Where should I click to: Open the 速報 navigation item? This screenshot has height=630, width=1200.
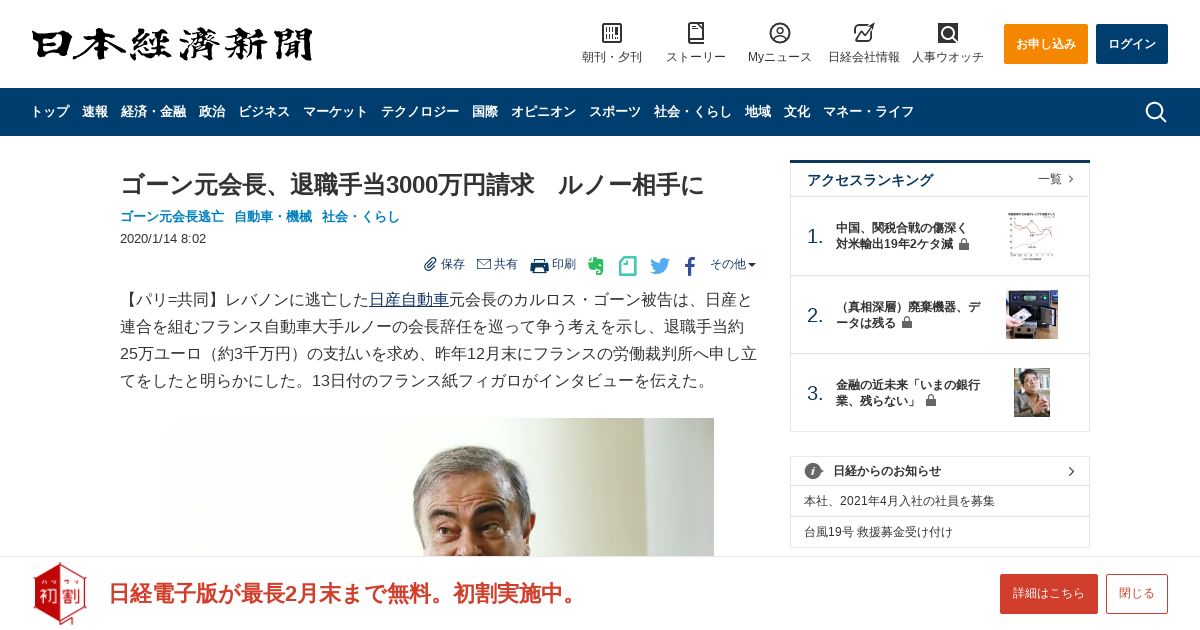pos(95,112)
